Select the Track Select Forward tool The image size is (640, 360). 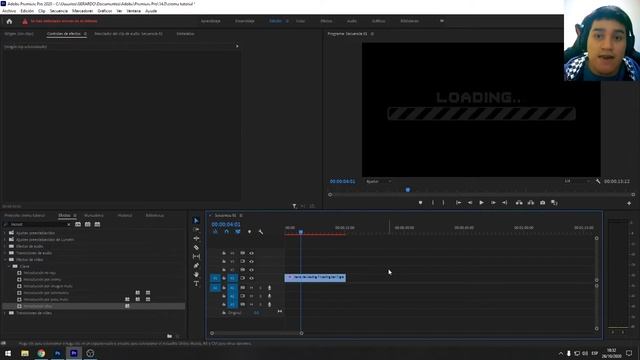(196, 229)
